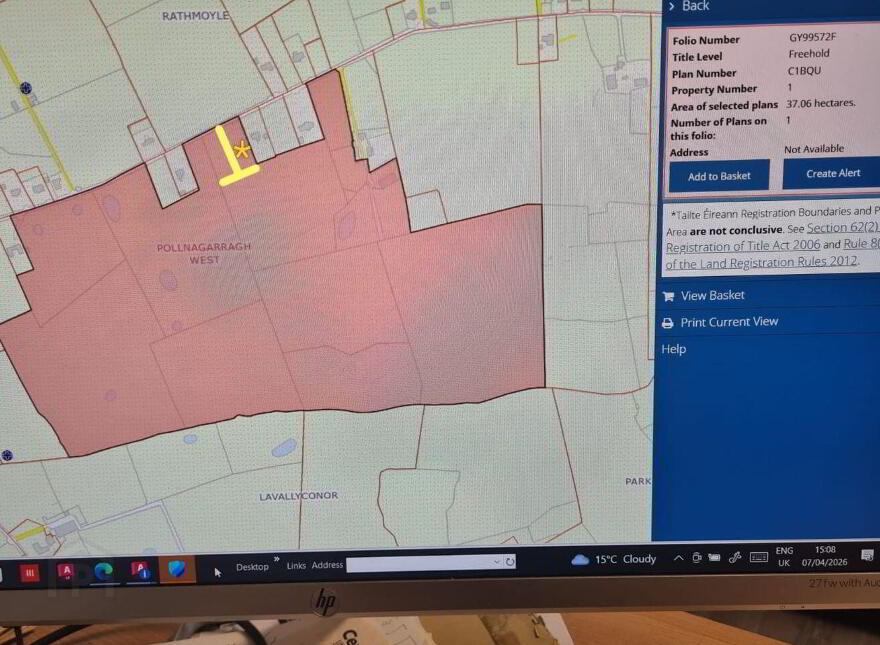The width and height of the screenshot is (880, 645).
Task: Select Print Current View
Action: (729, 322)
